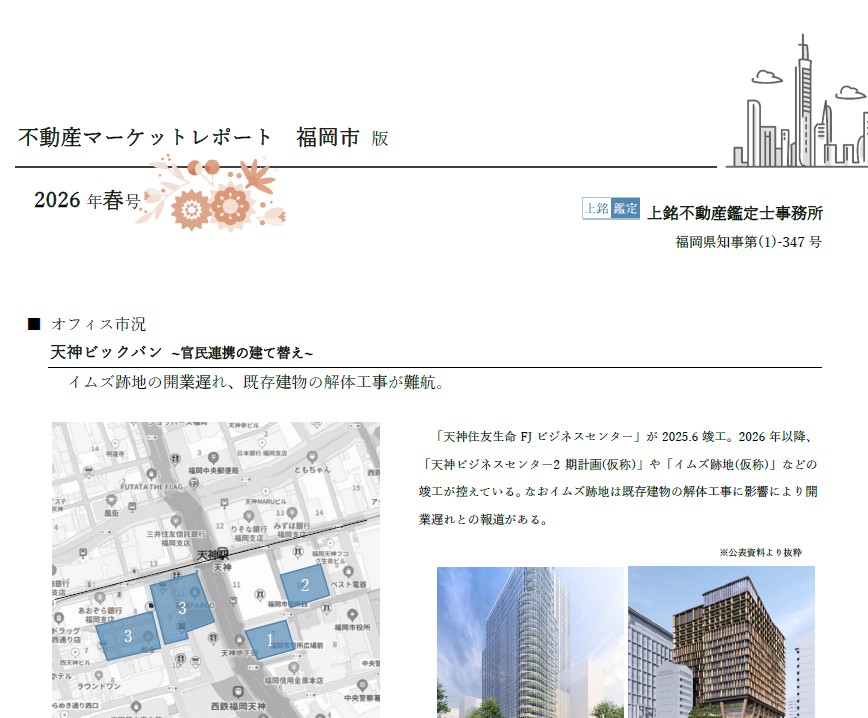Select blue map area numbered 2

(x=304, y=586)
